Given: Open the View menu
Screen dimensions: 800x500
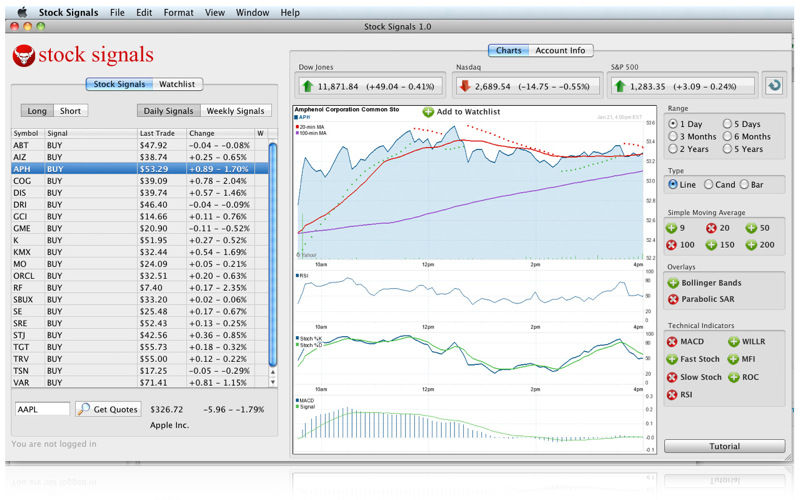Looking at the screenshot, I should [x=215, y=12].
